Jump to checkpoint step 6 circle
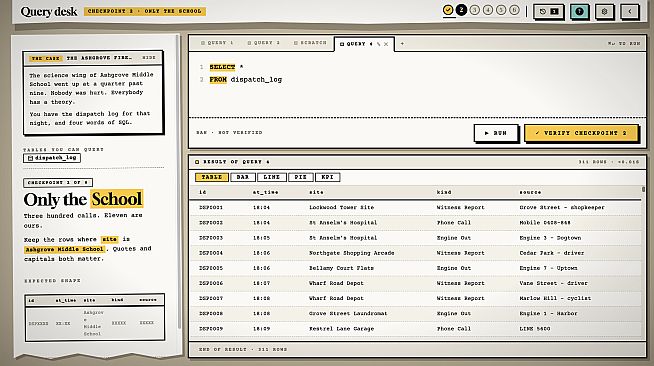Viewport: 654px width, 366px height. click(515, 10)
